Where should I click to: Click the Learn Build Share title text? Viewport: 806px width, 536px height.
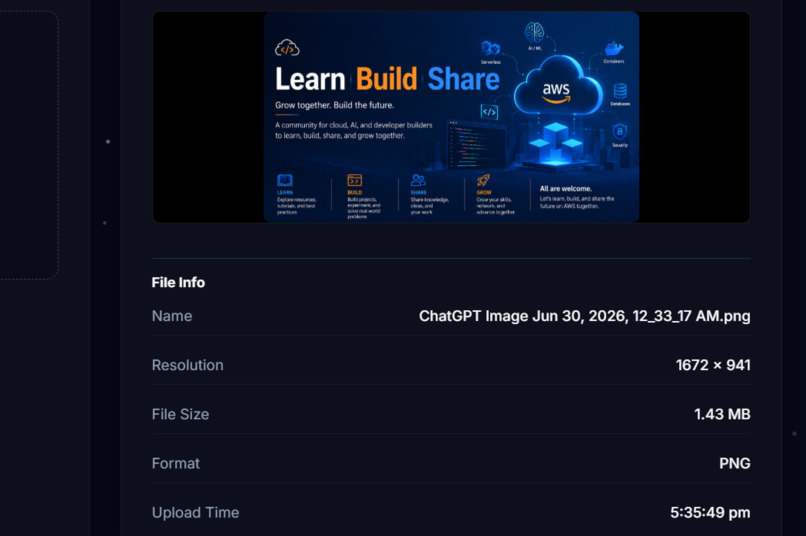[x=387, y=79]
